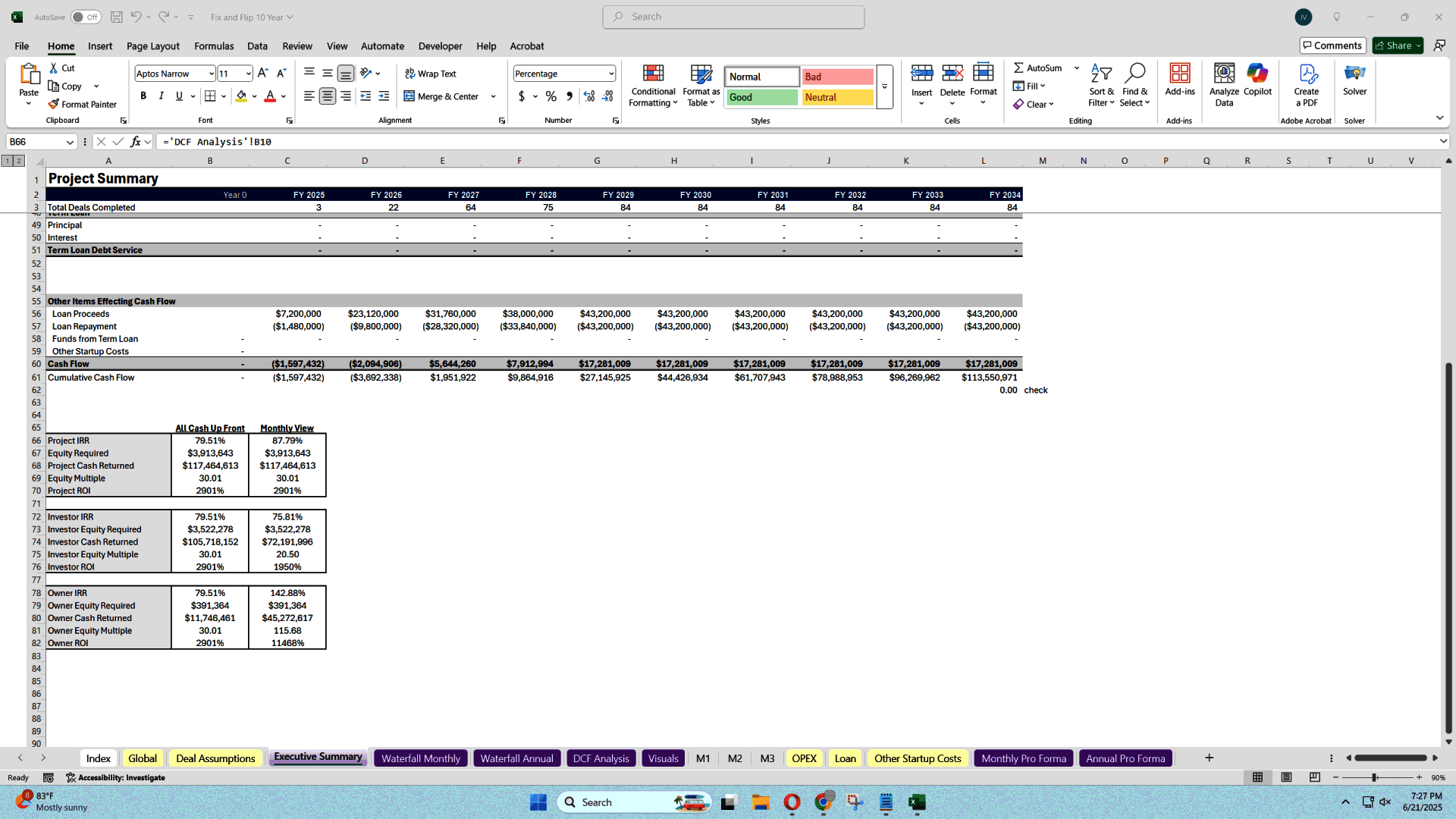This screenshot has height=819, width=1456.
Task: Open the Waterfall Monthly sheet tab
Action: click(421, 758)
